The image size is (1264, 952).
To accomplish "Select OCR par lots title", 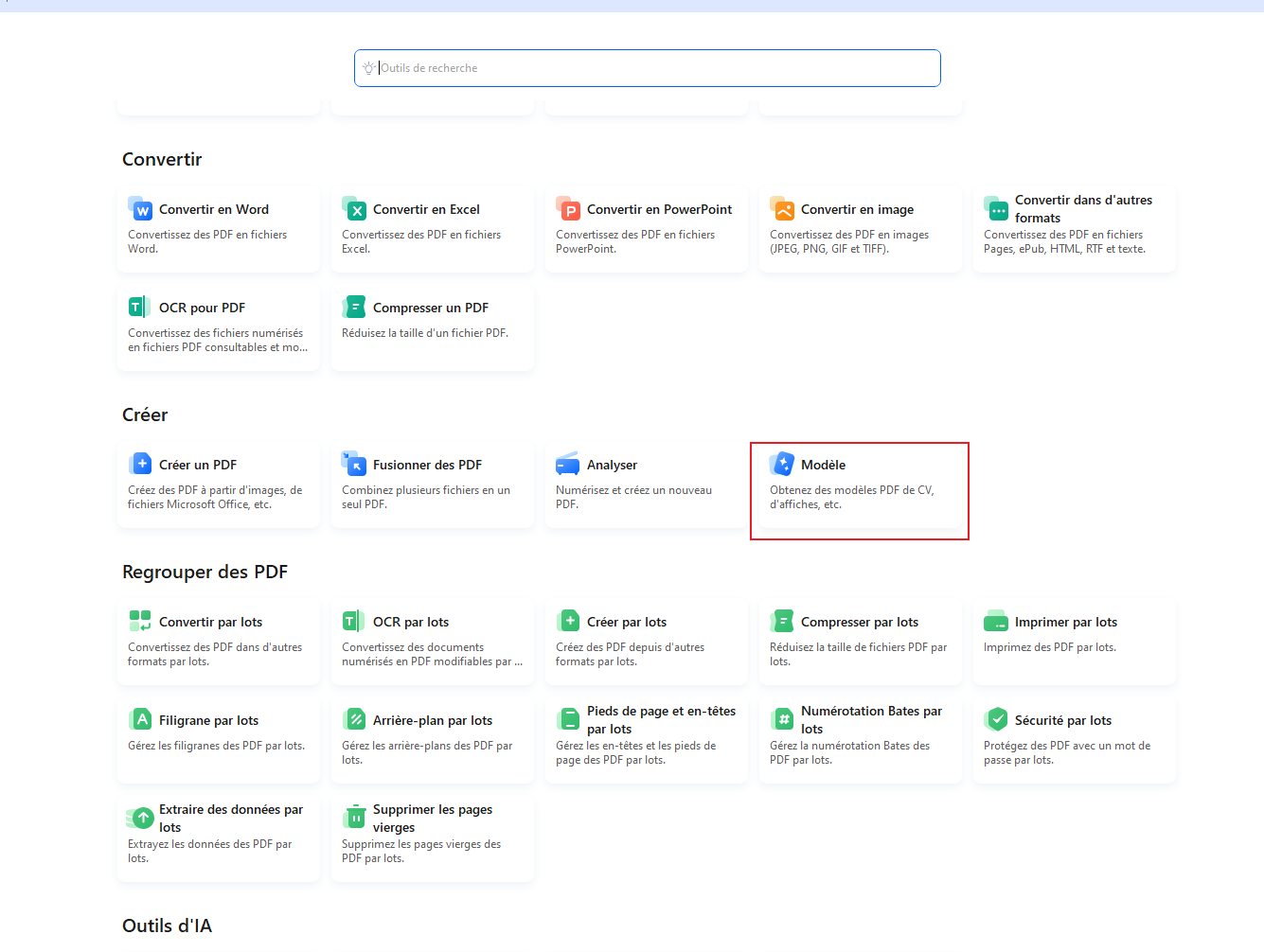I will pos(411,622).
